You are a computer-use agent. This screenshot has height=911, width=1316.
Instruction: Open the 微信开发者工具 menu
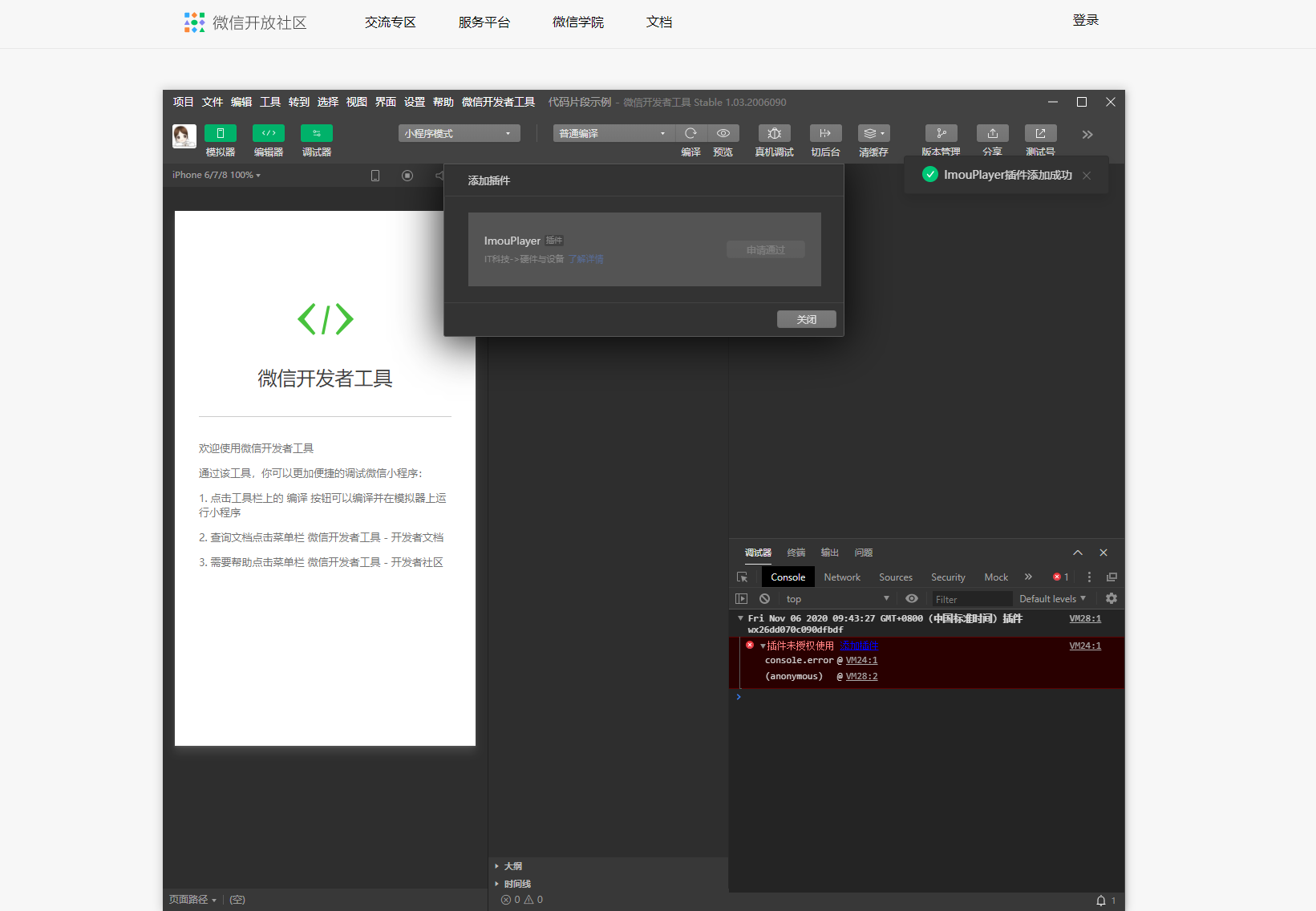[x=498, y=102]
